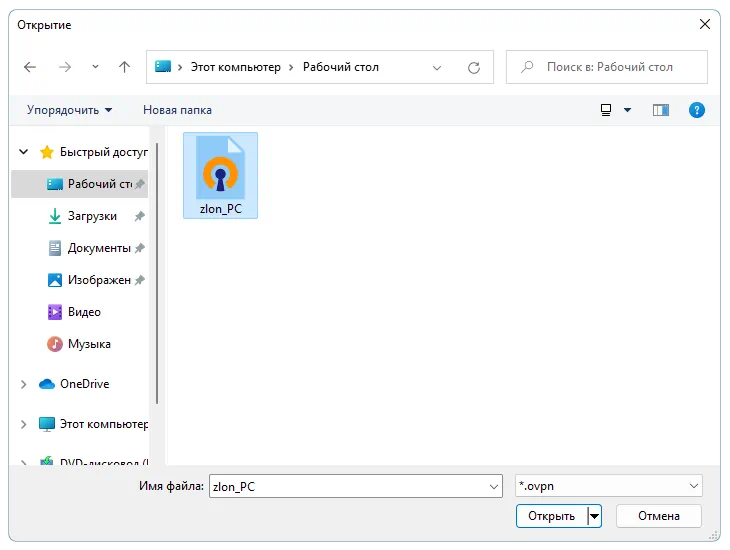730x550 pixels.
Task: Click Новая папка to create folder
Action: 177,110
